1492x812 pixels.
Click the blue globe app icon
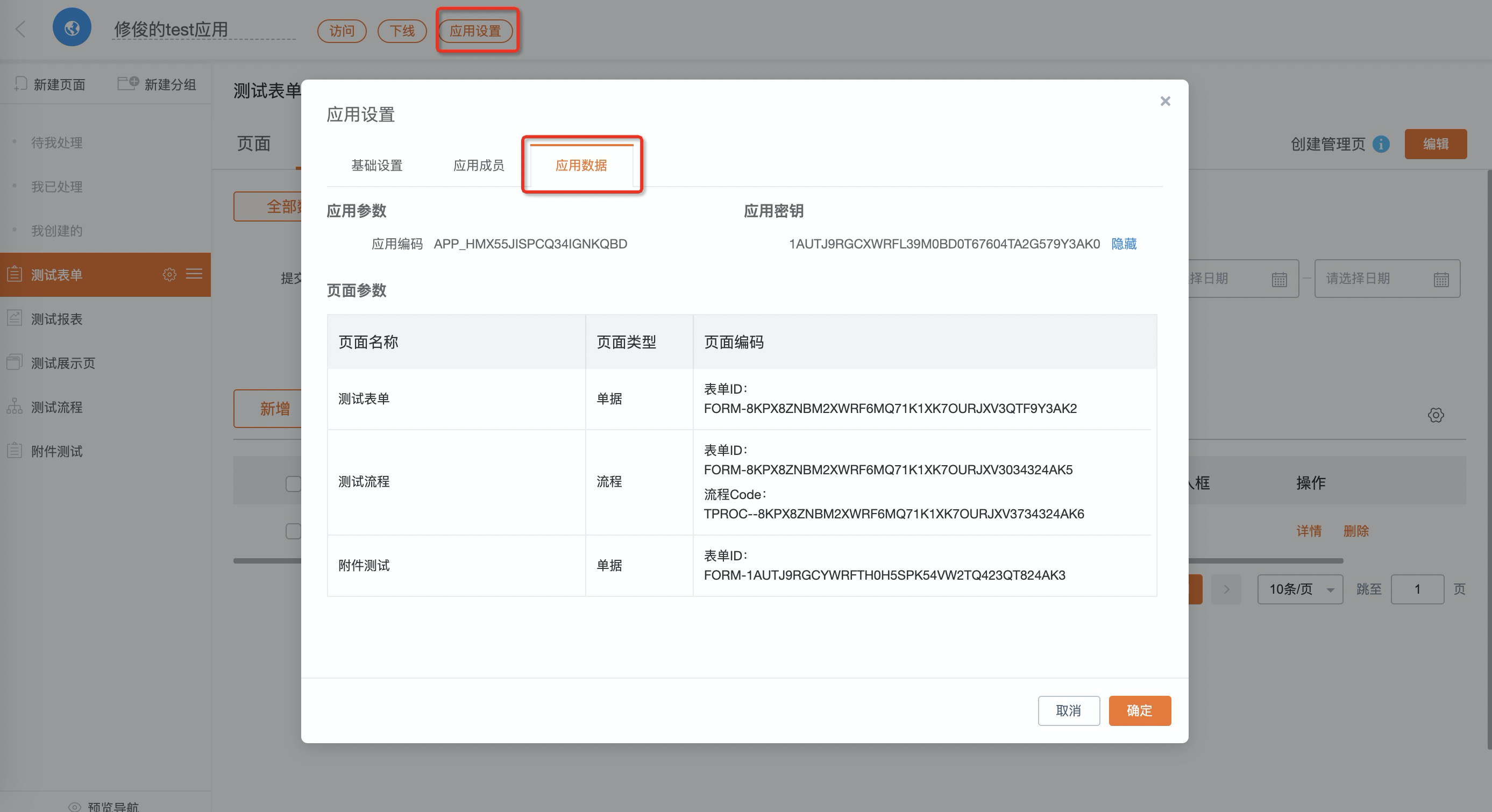(x=72, y=28)
